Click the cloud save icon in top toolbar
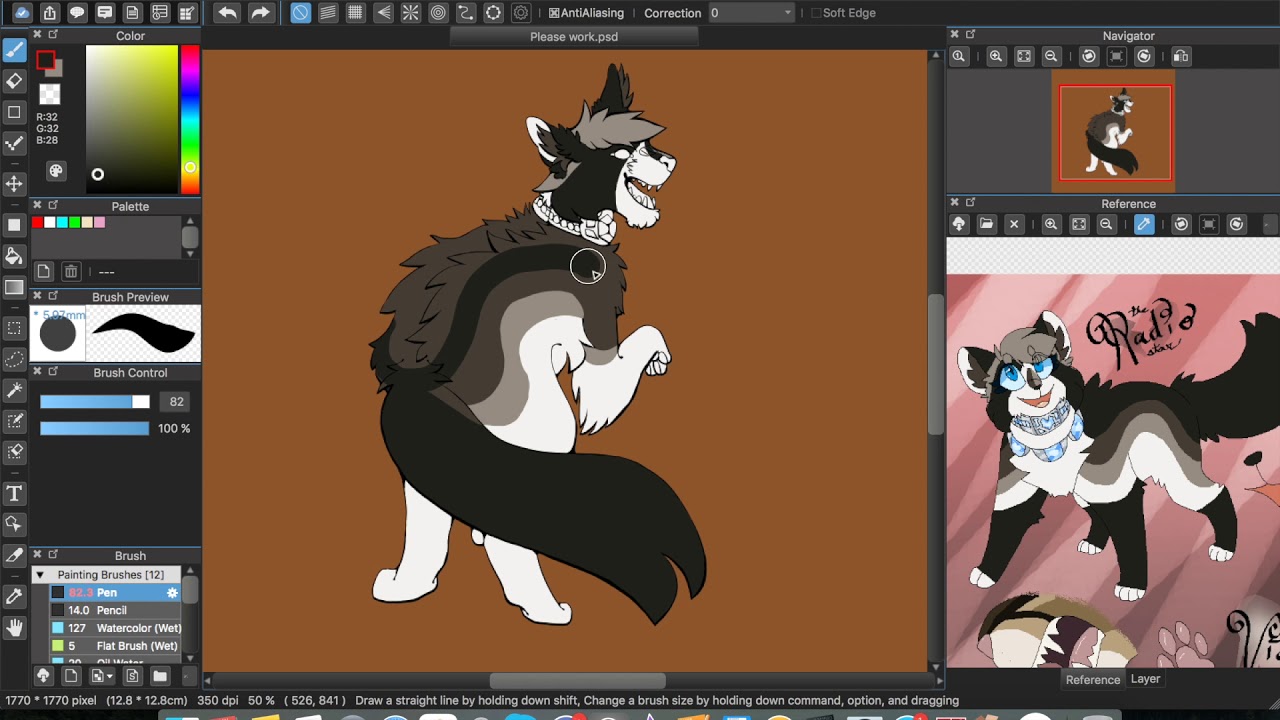1280x720 pixels. (22, 13)
